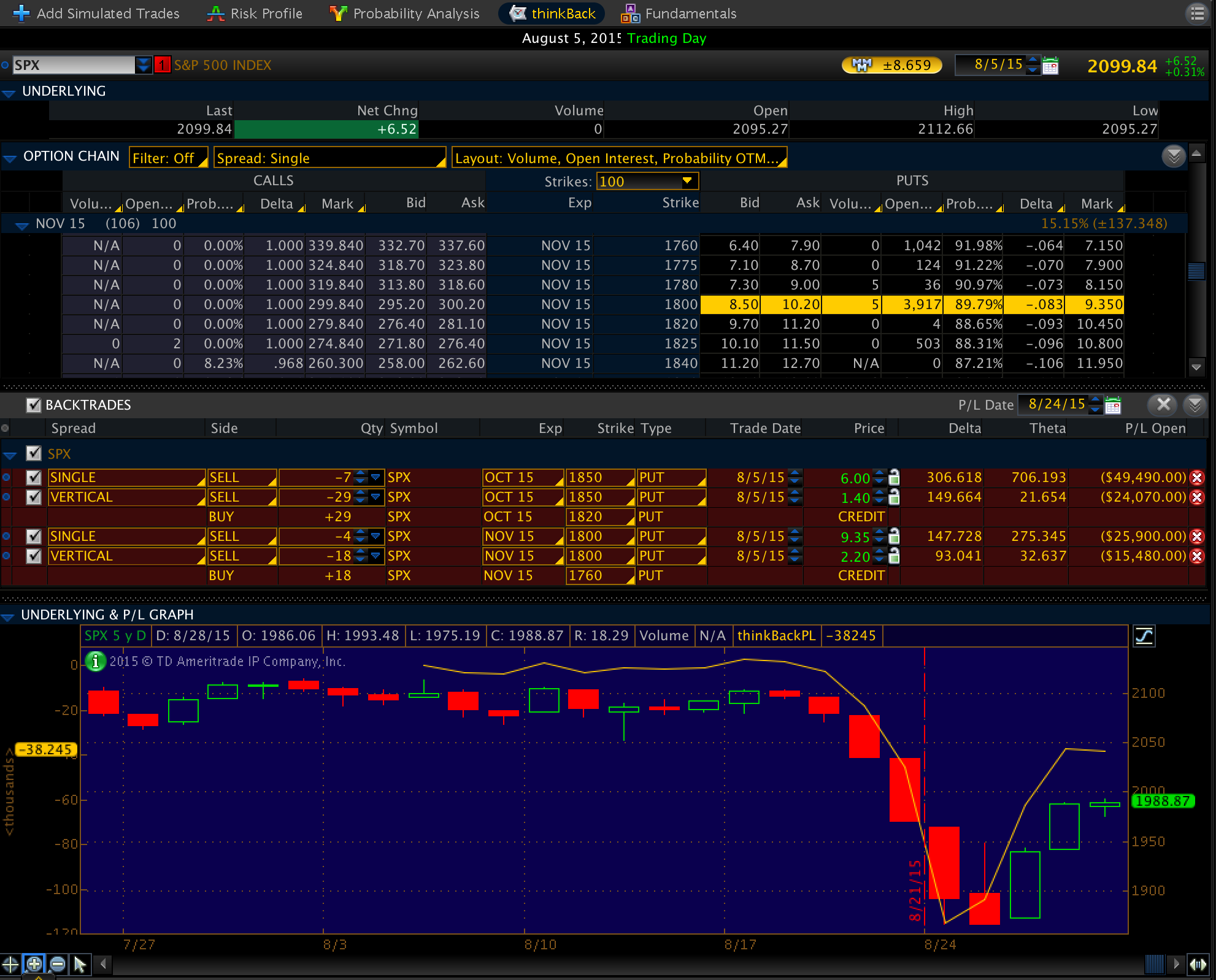This screenshot has width=1216, height=980.
Task: Delete the SINGLE OCT 15 trade with red X
Action: point(1196,477)
